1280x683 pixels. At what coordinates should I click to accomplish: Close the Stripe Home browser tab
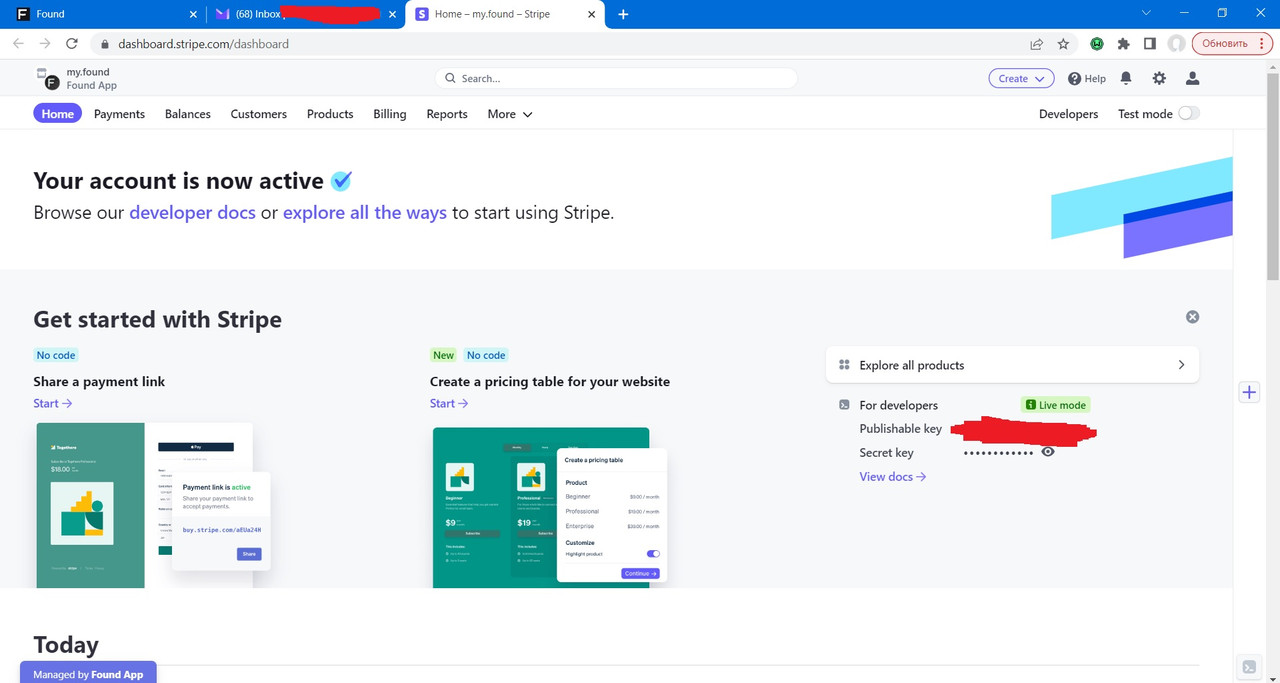[593, 14]
